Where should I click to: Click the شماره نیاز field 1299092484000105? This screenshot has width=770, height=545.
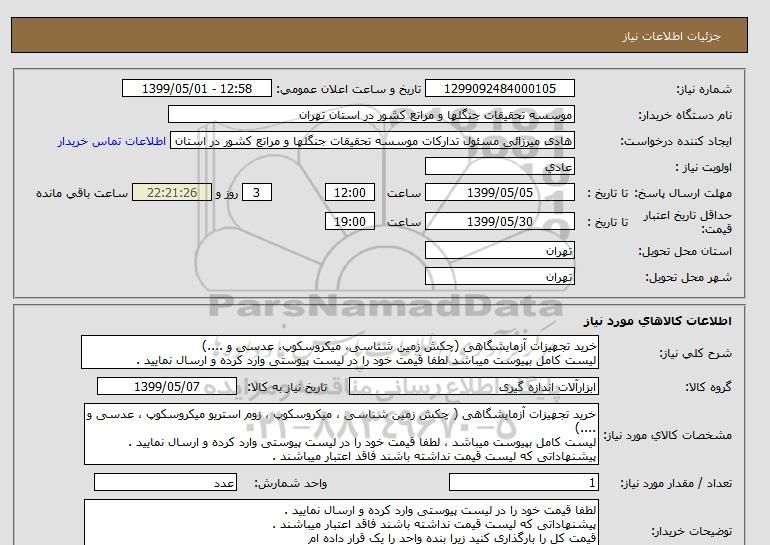point(499,88)
